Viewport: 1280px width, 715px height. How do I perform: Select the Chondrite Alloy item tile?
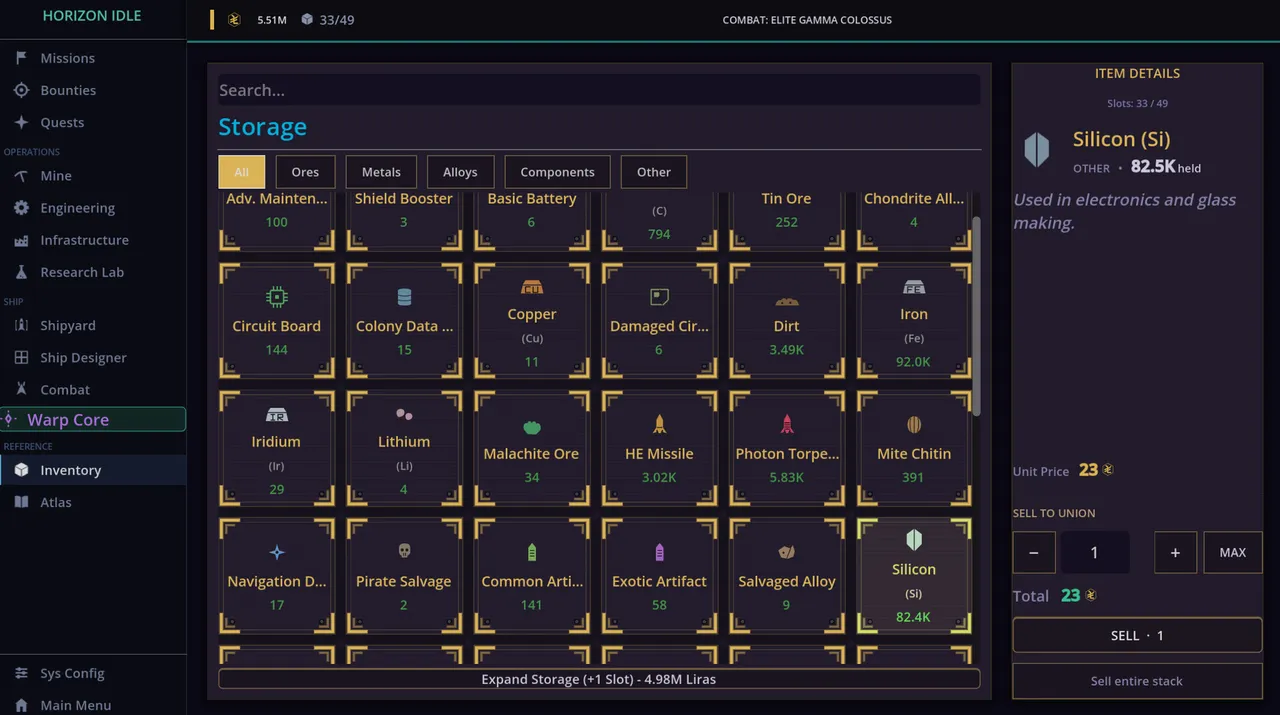click(x=914, y=221)
